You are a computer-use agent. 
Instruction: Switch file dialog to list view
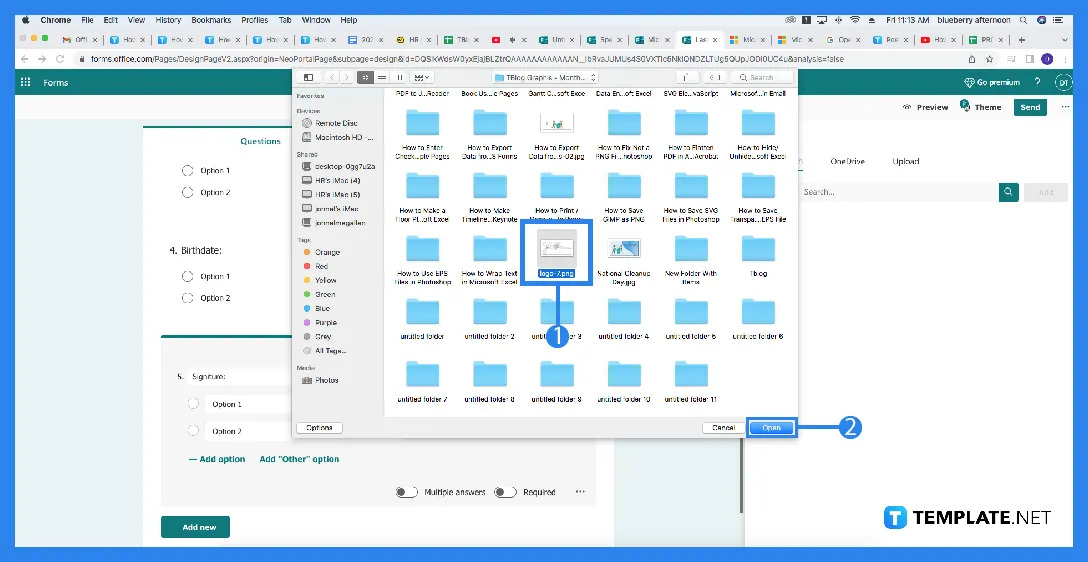click(x=382, y=77)
